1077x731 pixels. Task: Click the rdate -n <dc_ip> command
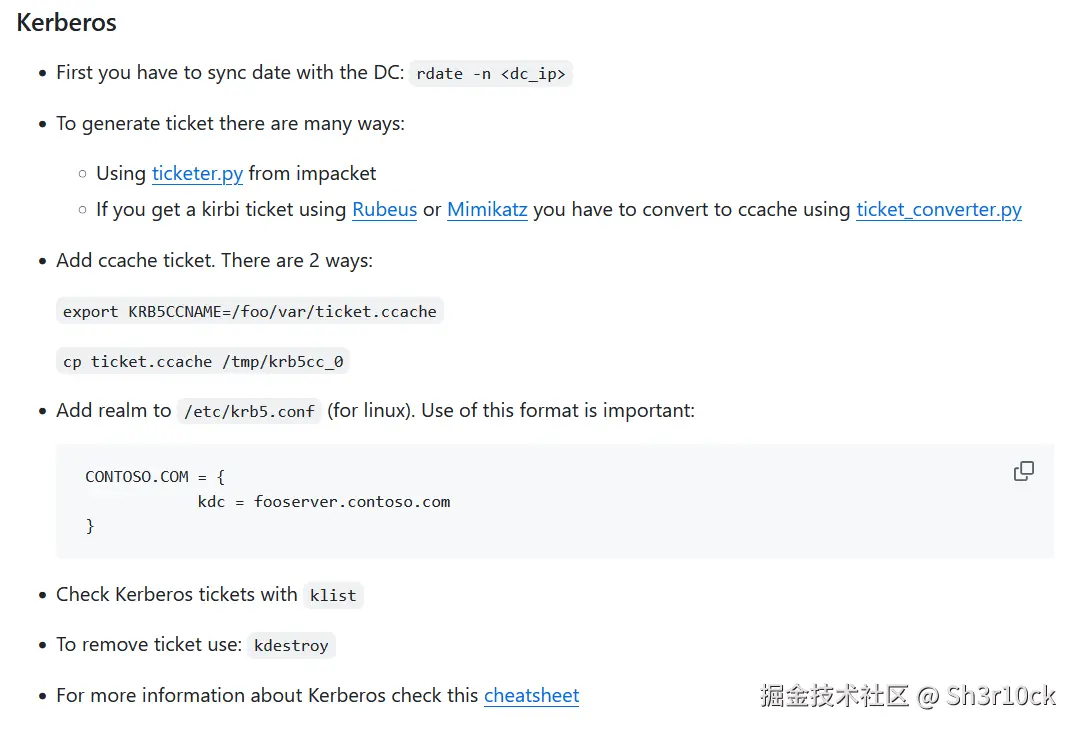point(490,73)
